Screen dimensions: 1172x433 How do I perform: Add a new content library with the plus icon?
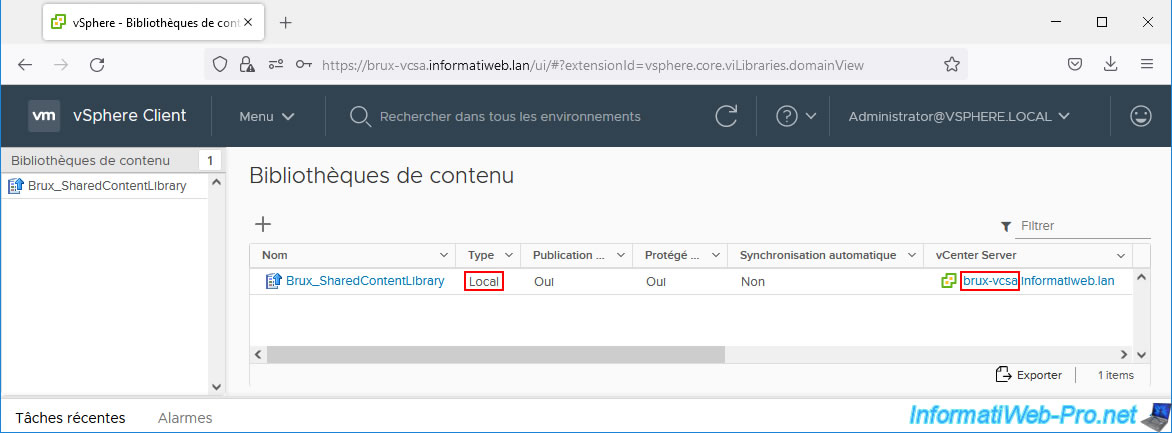(263, 224)
